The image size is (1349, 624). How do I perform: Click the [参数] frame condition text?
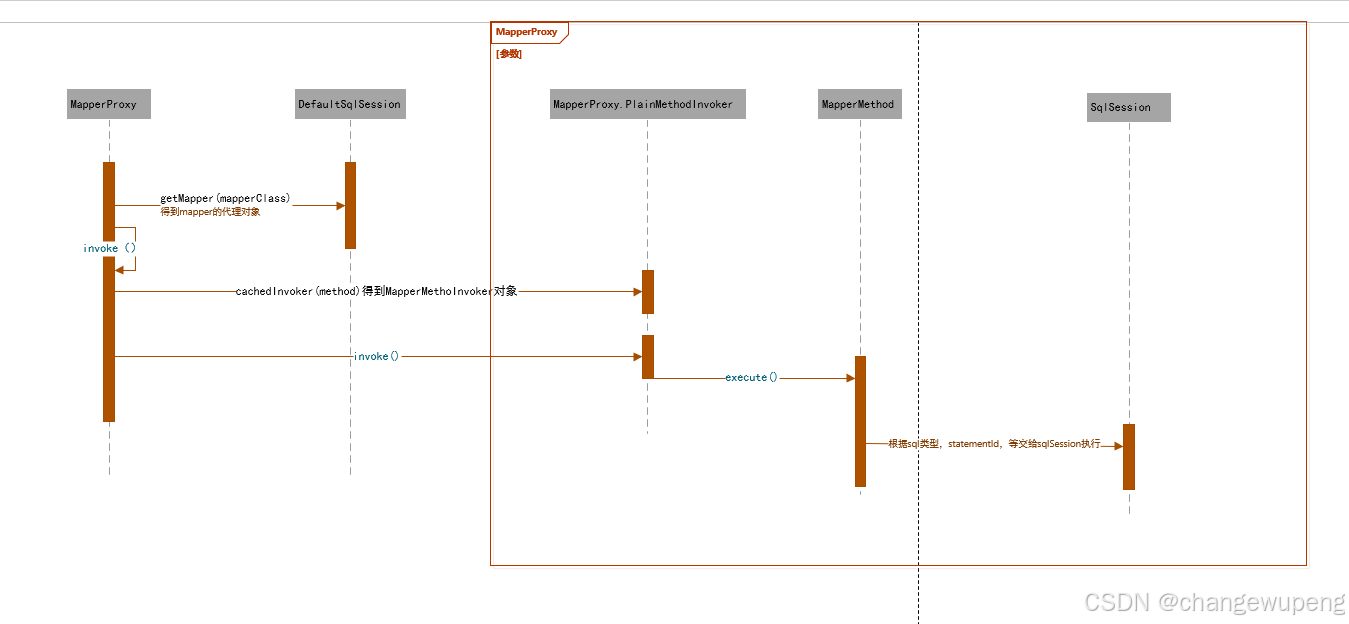tap(509, 54)
